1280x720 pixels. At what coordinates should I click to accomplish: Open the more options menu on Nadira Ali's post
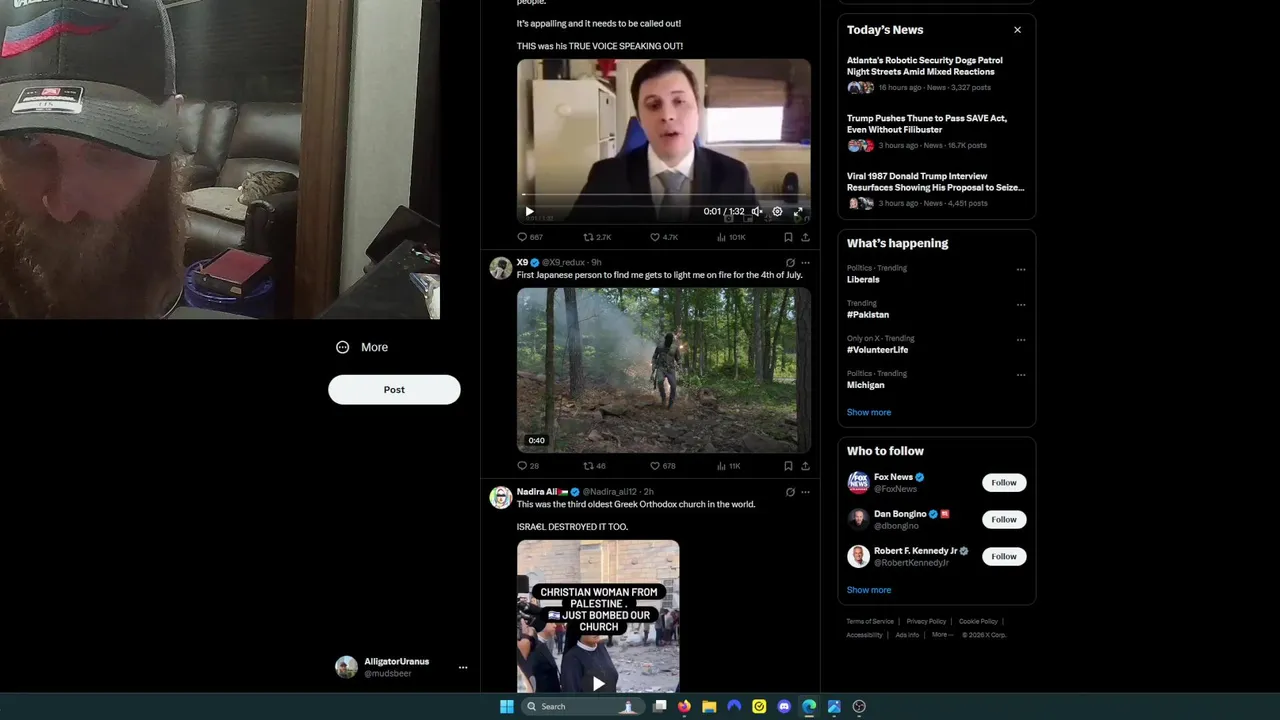[805, 492]
